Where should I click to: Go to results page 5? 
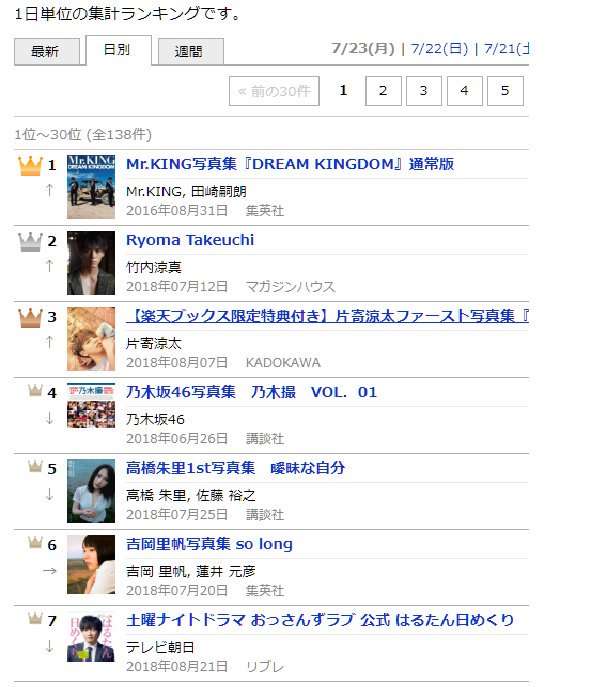tap(505, 91)
